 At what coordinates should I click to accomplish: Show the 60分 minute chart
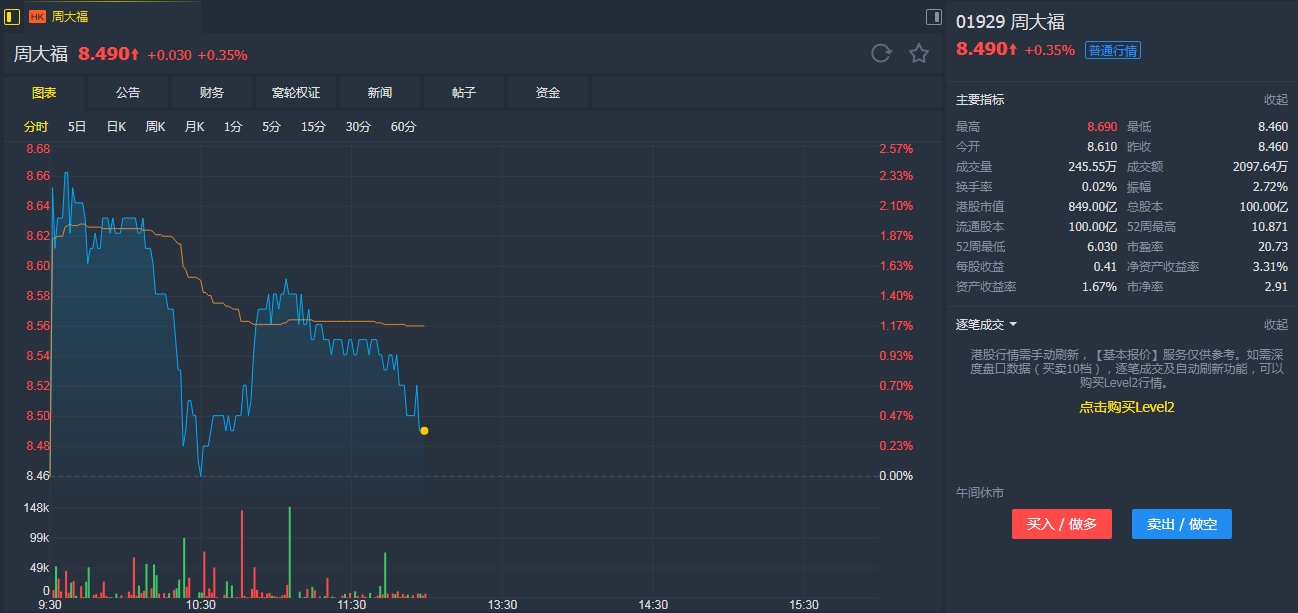tap(404, 127)
